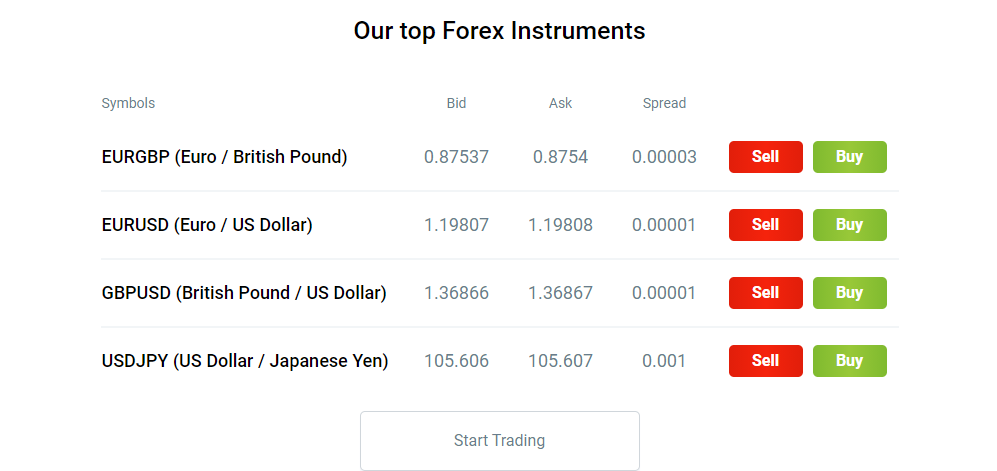Screen dimensions: 997x471
Task: Sell the USDJPY instrument
Action: point(766,361)
